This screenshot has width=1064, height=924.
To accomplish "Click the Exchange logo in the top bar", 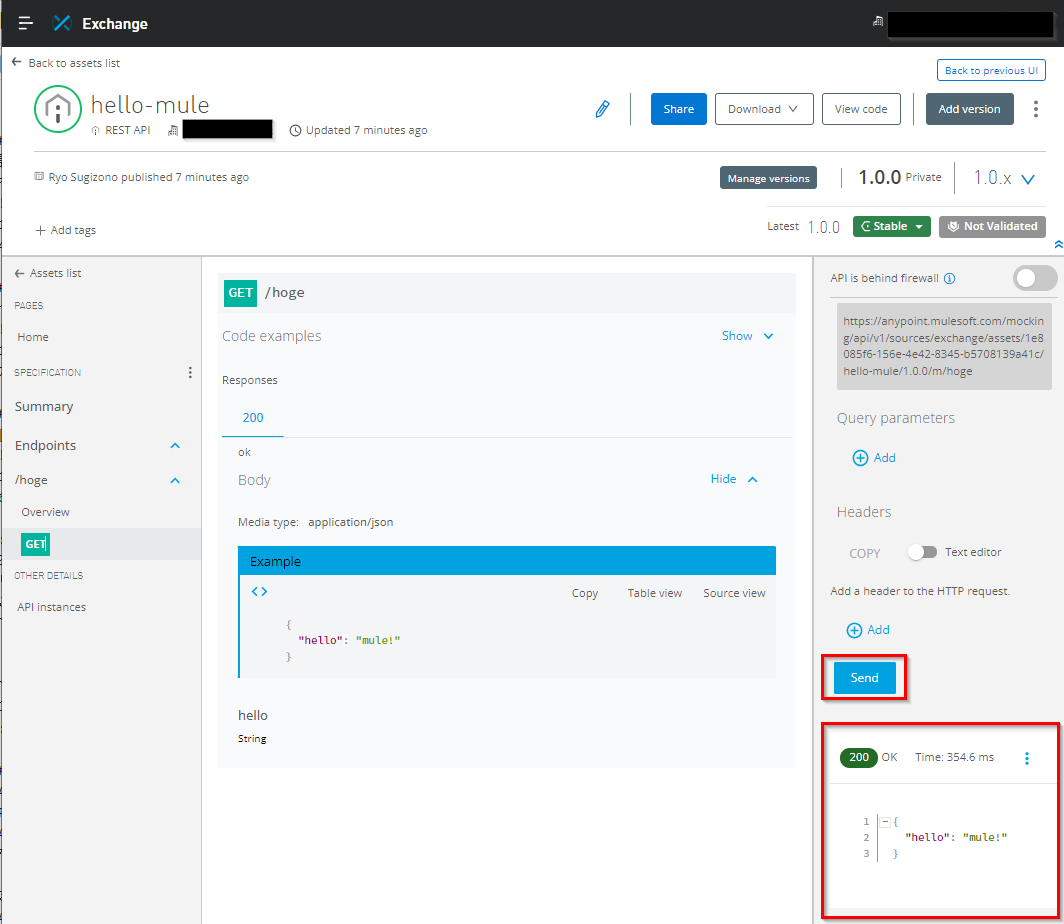I will tap(63, 23).
